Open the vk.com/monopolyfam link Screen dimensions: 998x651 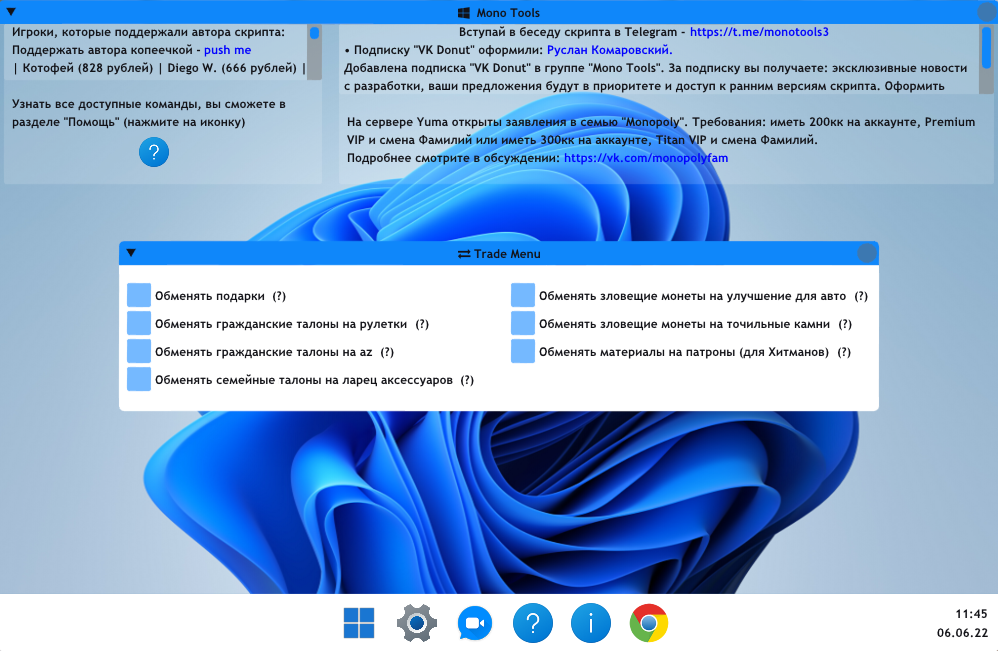click(x=646, y=158)
